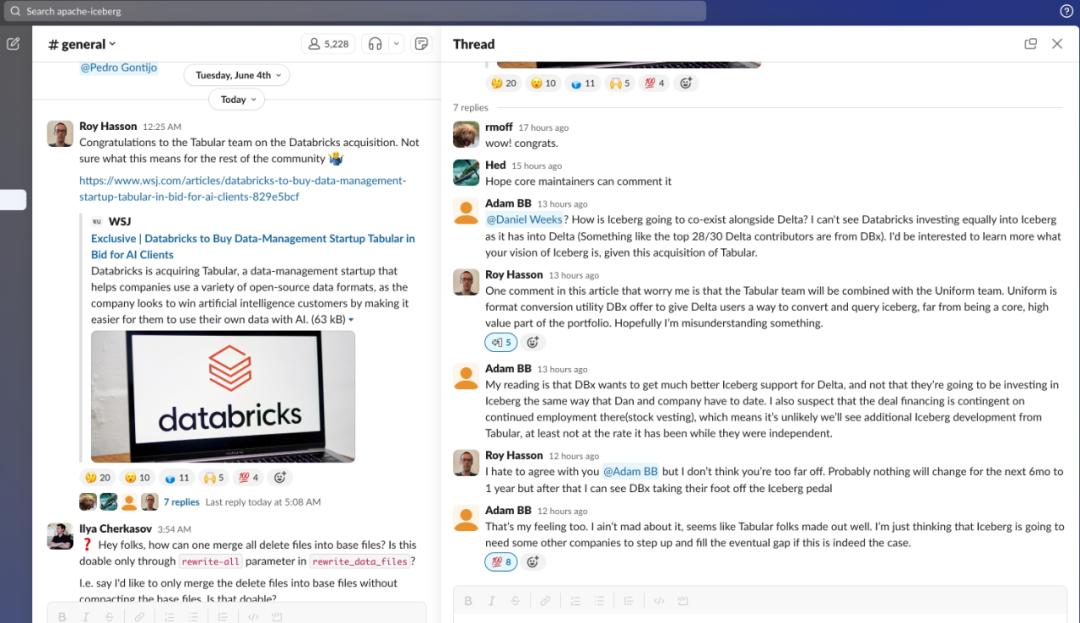Click code block icon in thread composer
The image size is (1080, 623).
683,601
